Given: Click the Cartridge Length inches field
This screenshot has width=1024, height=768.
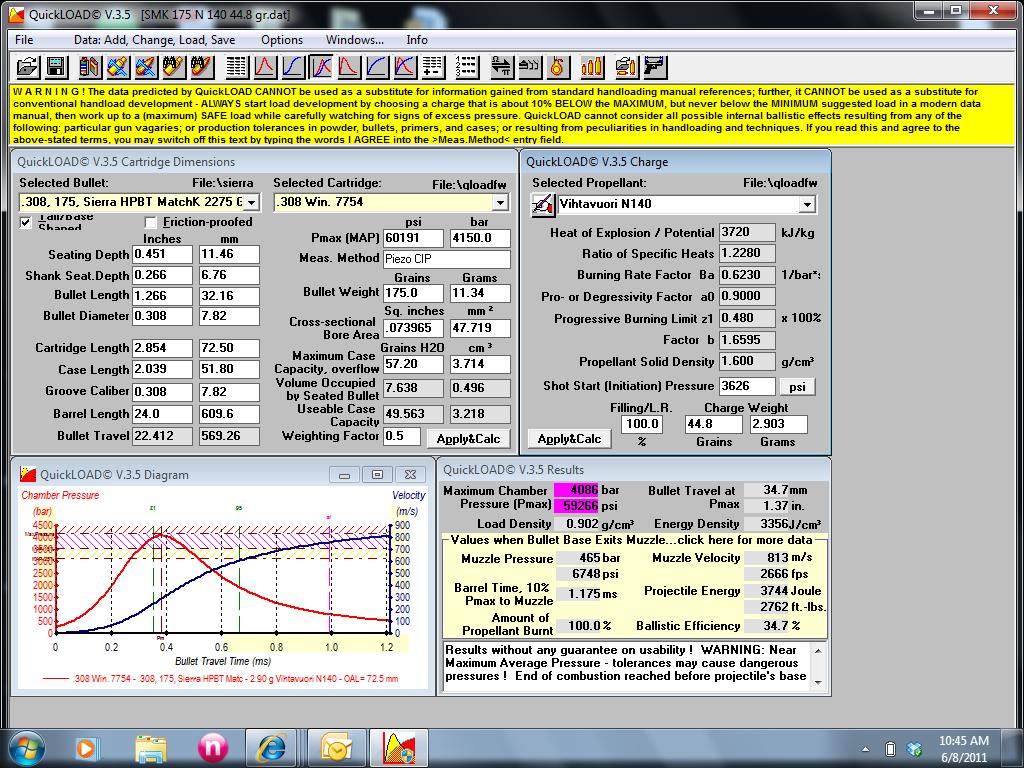Looking at the screenshot, I should tap(163, 348).
